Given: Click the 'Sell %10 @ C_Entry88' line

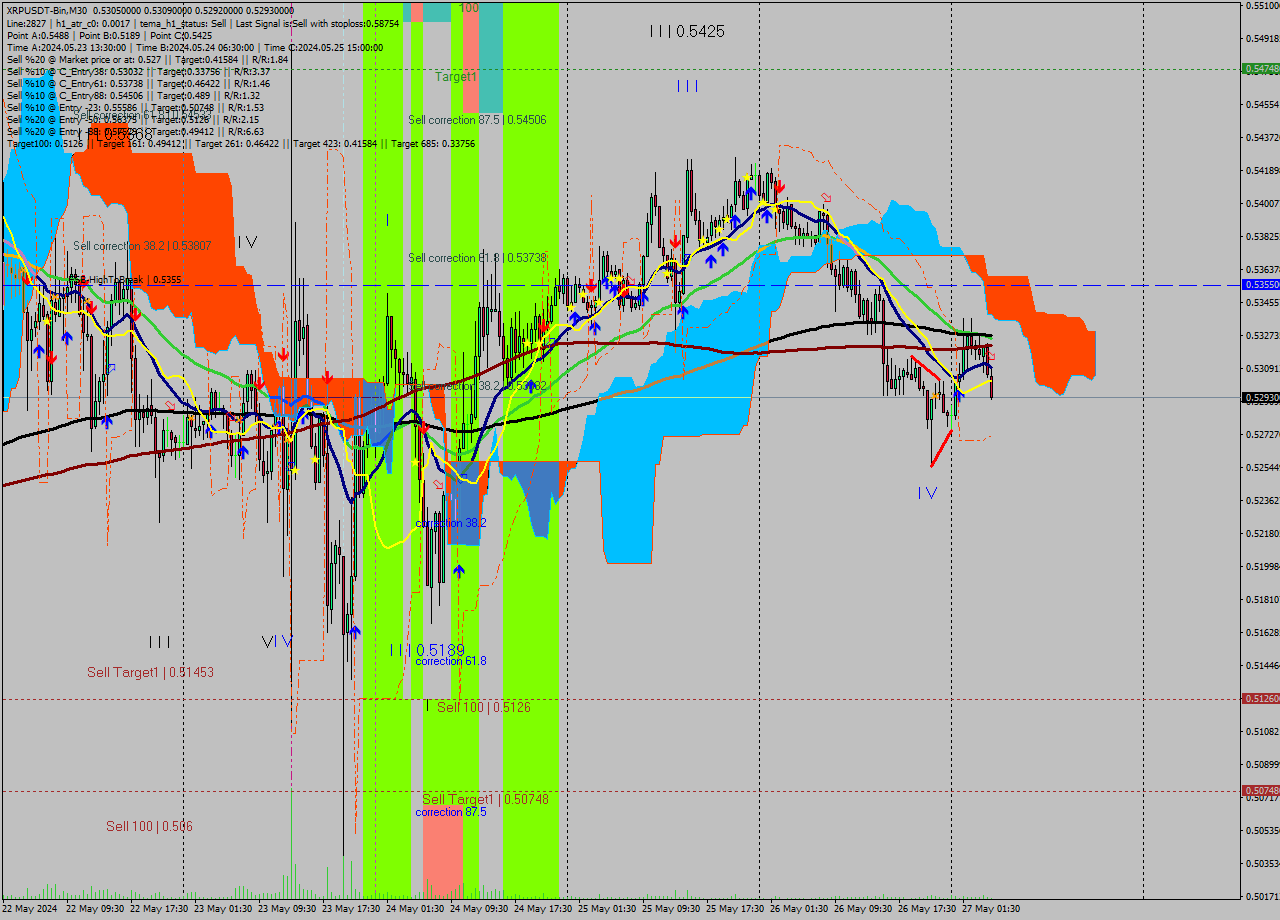Looking at the screenshot, I should pyautogui.click(x=133, y=95).
